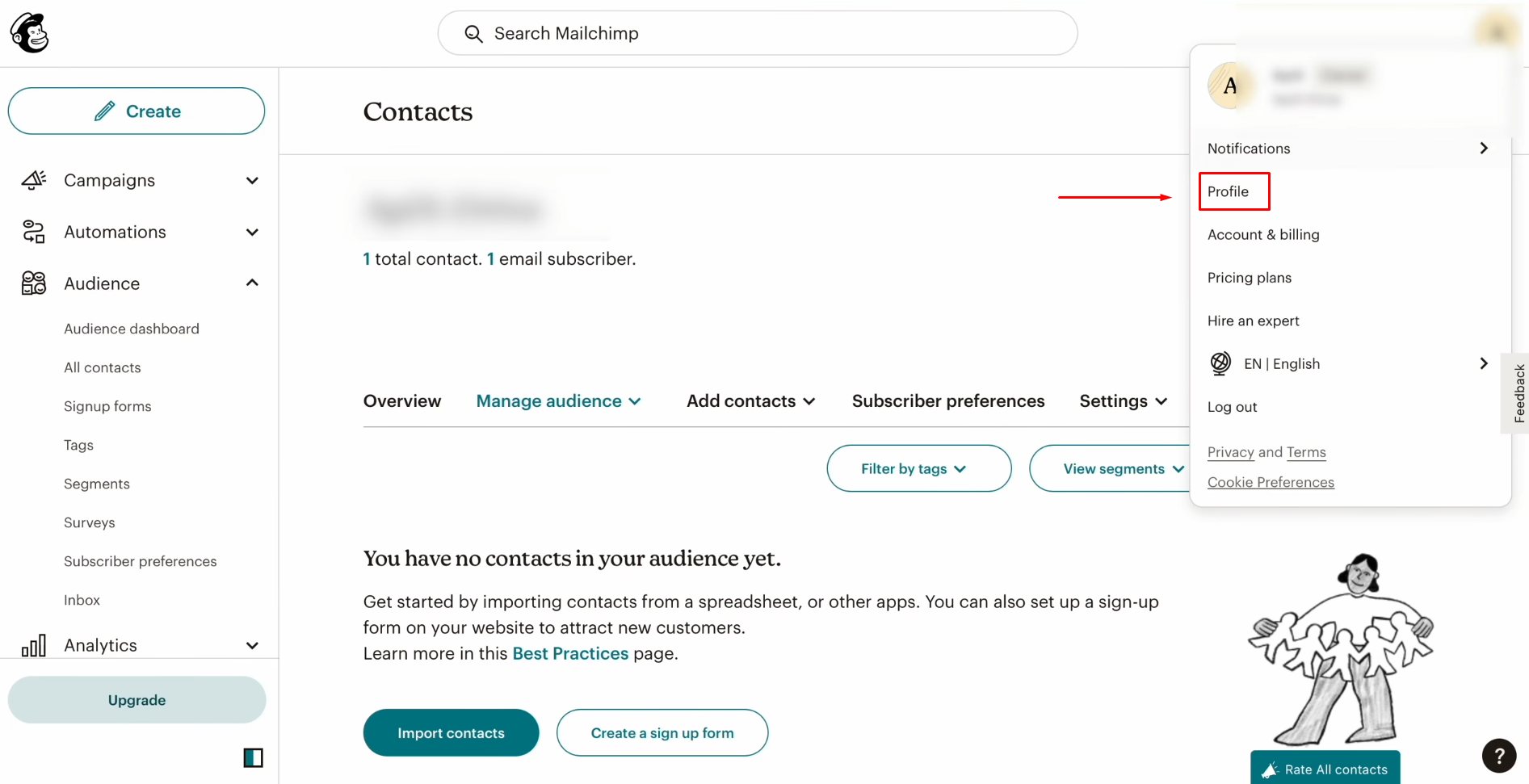Click the Search Mailchimp input field
1529x784 pixels.
click(758, 33)
